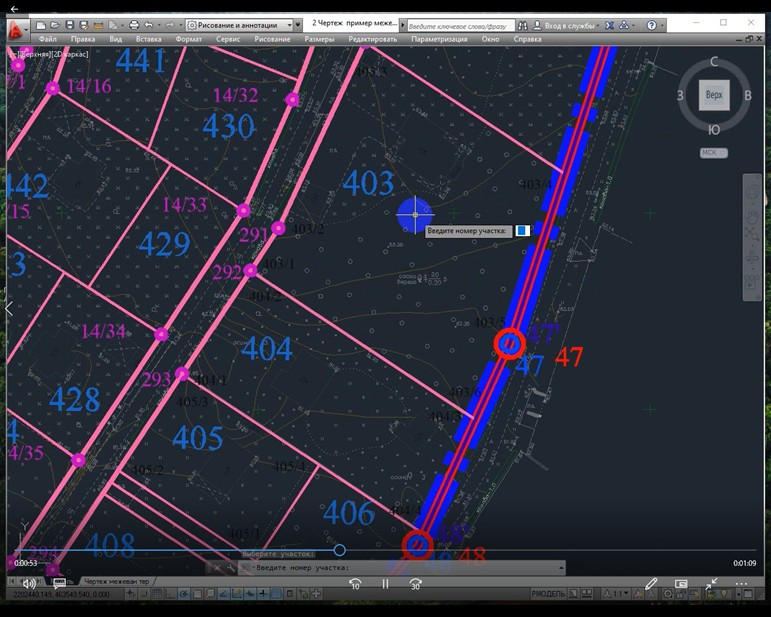Close the command line with its X
The width and height of the screenshot is (771, 617).
(x=217, y=568)
